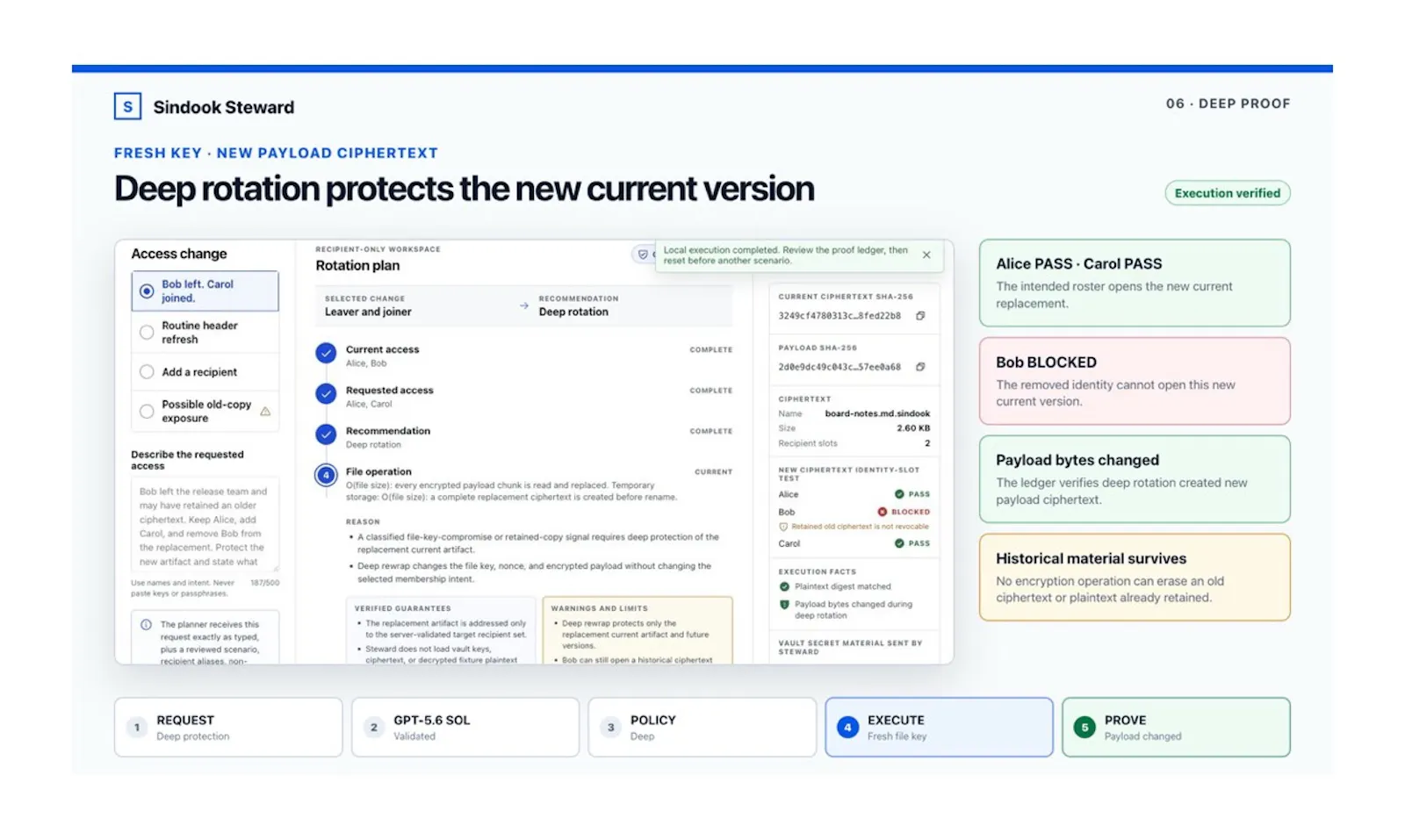1405x840 pixels.
Task: Click Bob's red BLOCKED icon
Action: click(x=883, y=512)
